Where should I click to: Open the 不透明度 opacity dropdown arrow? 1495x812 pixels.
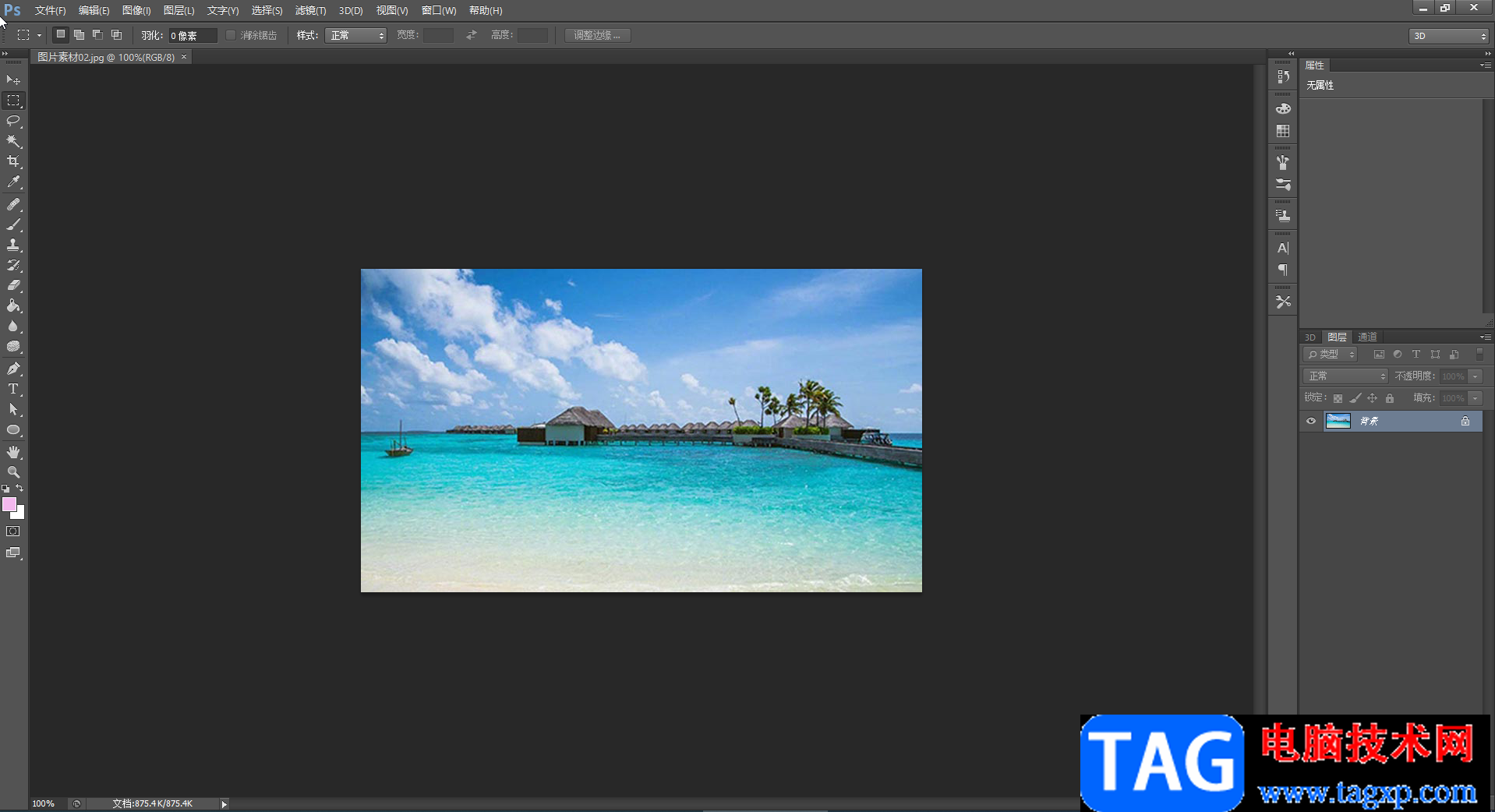[x=1476, y=376]
